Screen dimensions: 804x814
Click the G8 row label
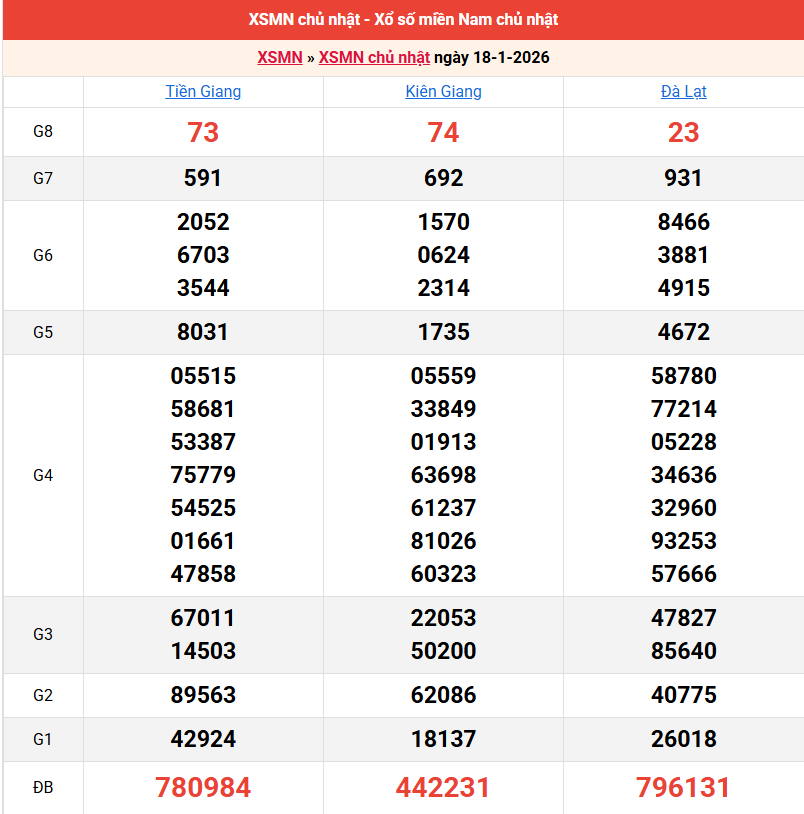pos(43,132)
